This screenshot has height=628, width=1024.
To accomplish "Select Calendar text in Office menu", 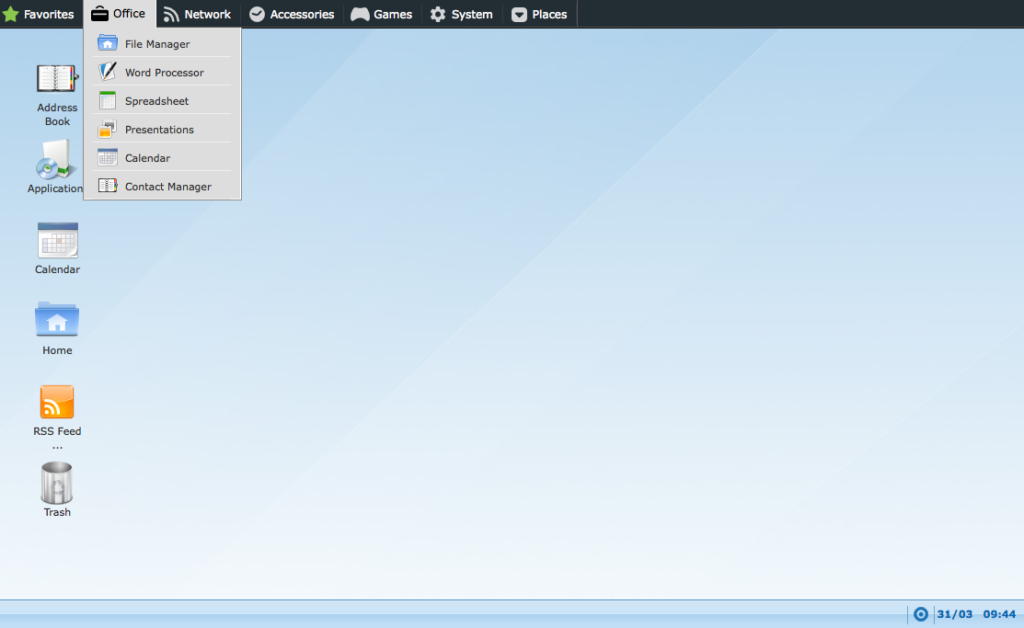I will pyautogui.click(x=148, y=158).
